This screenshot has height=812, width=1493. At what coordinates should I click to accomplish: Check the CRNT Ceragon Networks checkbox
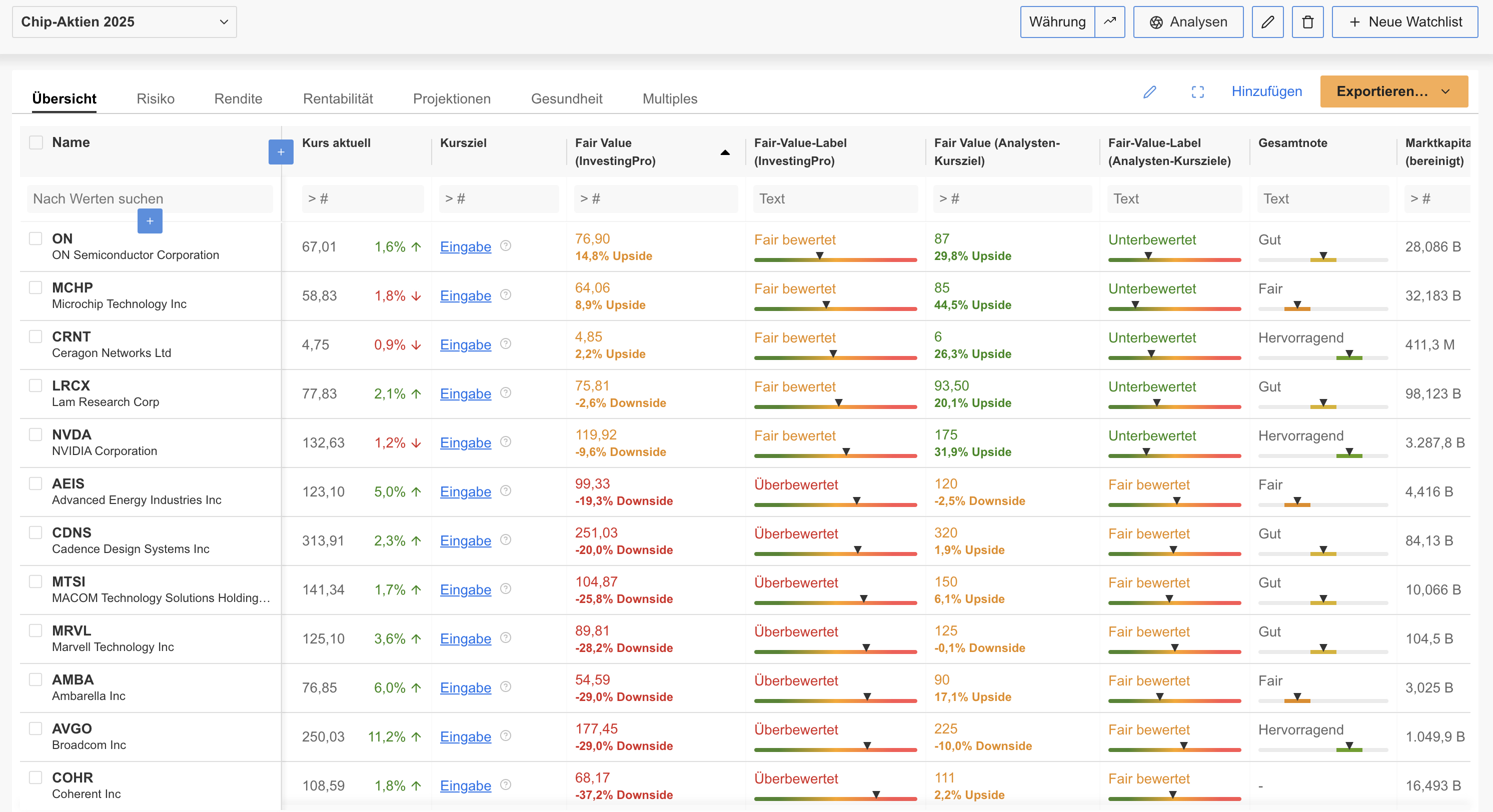coord(36,336)
